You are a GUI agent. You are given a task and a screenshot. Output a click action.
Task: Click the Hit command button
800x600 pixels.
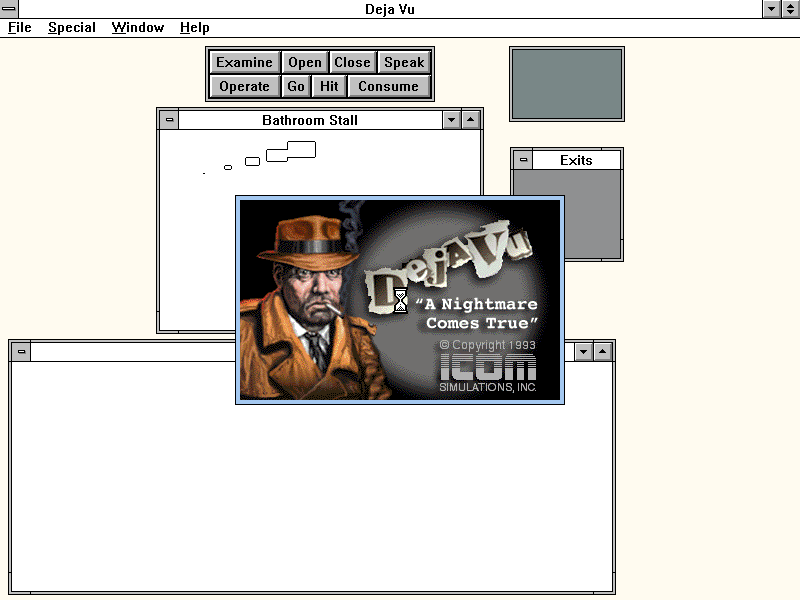(x=329, y=86)
